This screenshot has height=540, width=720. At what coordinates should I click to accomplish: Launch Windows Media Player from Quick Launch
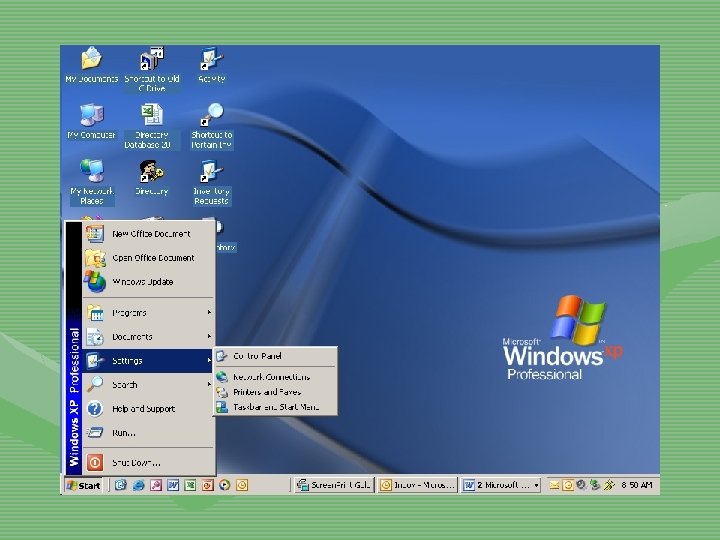pos(225,485)
